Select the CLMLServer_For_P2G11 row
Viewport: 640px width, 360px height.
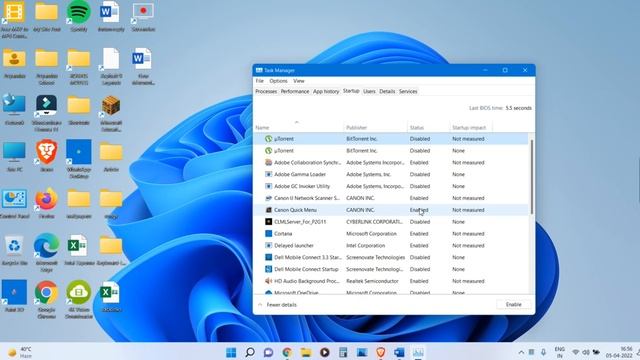(x=391, y=222)
